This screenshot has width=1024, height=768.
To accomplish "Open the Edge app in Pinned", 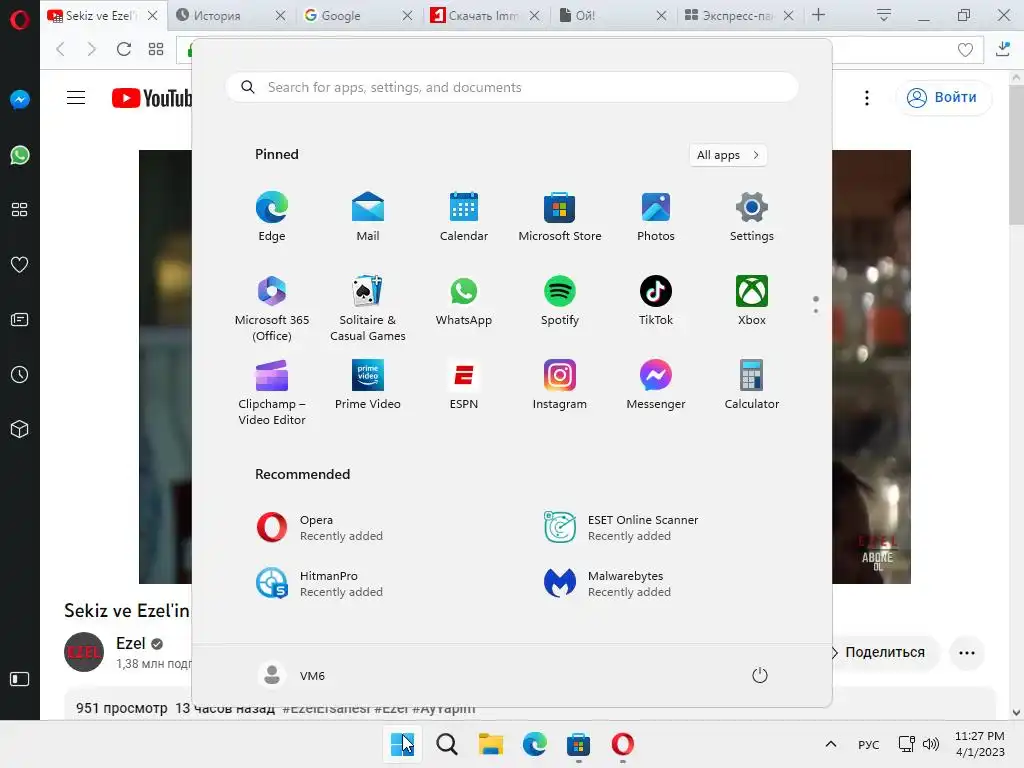I will pyautogui.click(x=272, y=217).
